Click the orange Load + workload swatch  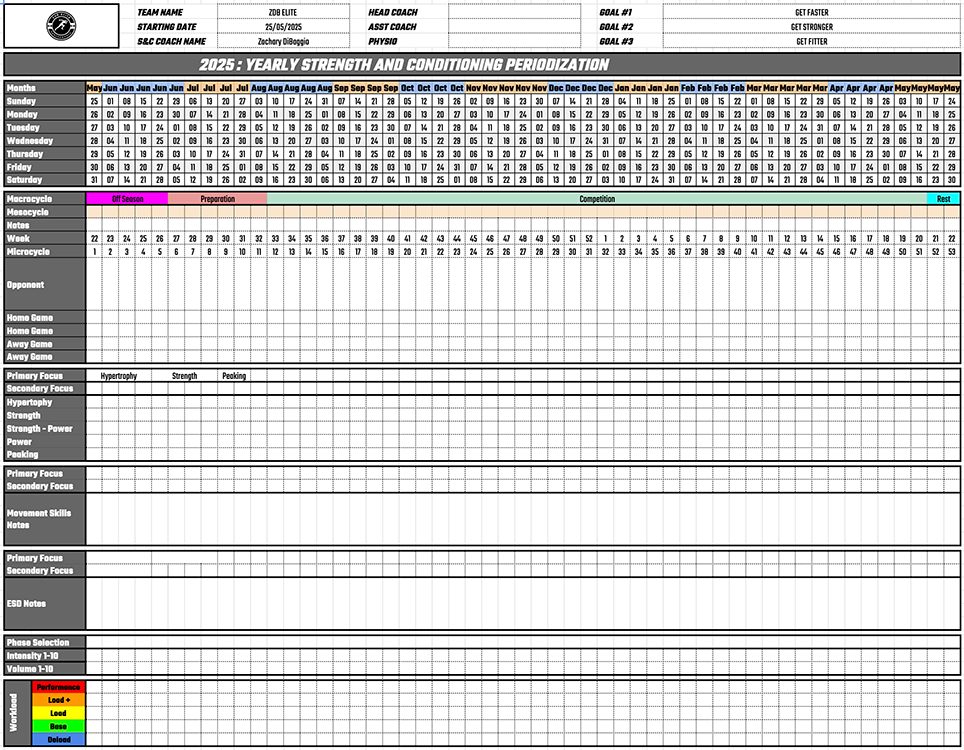tap(59, 701)
